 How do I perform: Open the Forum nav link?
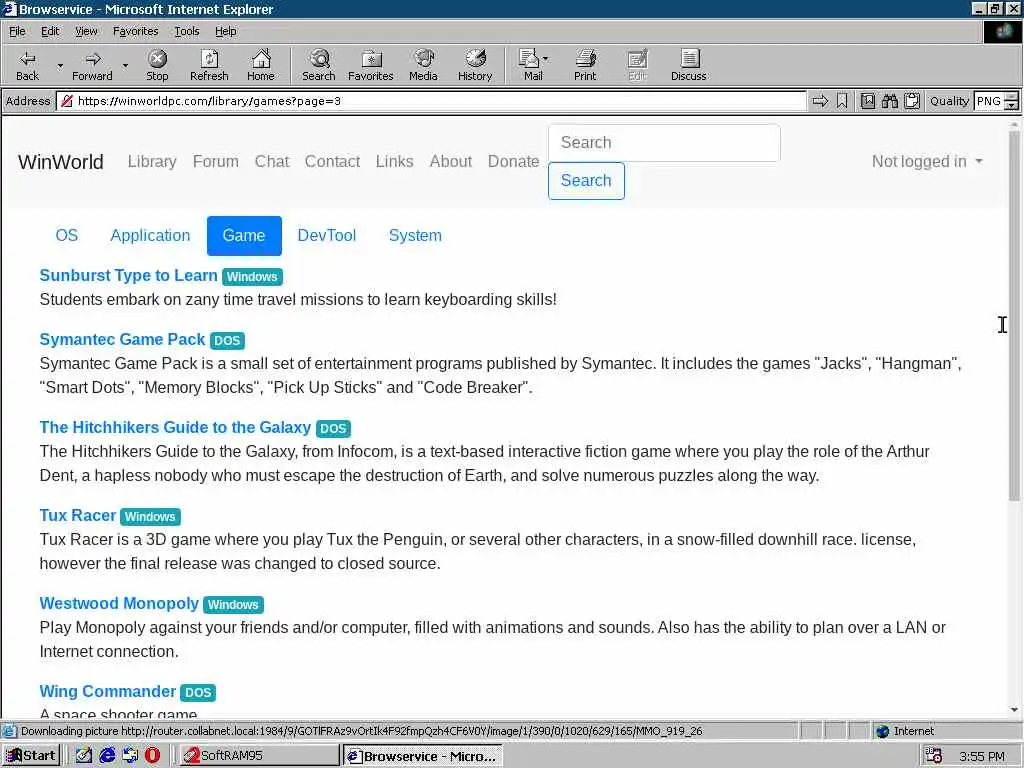(x=216, y=161)
